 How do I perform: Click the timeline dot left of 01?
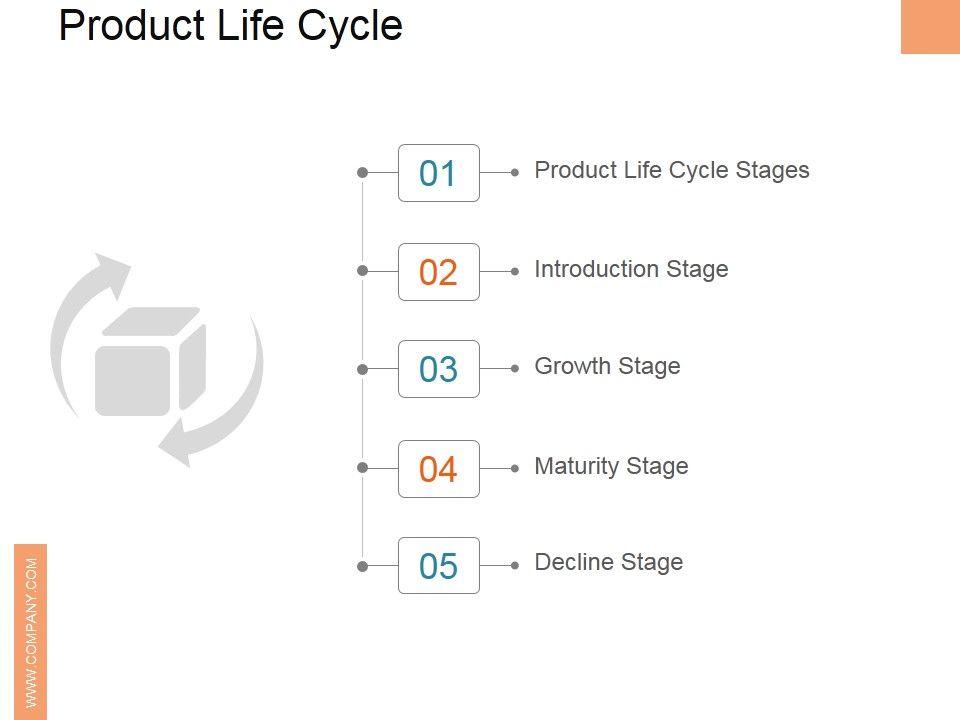362,173
